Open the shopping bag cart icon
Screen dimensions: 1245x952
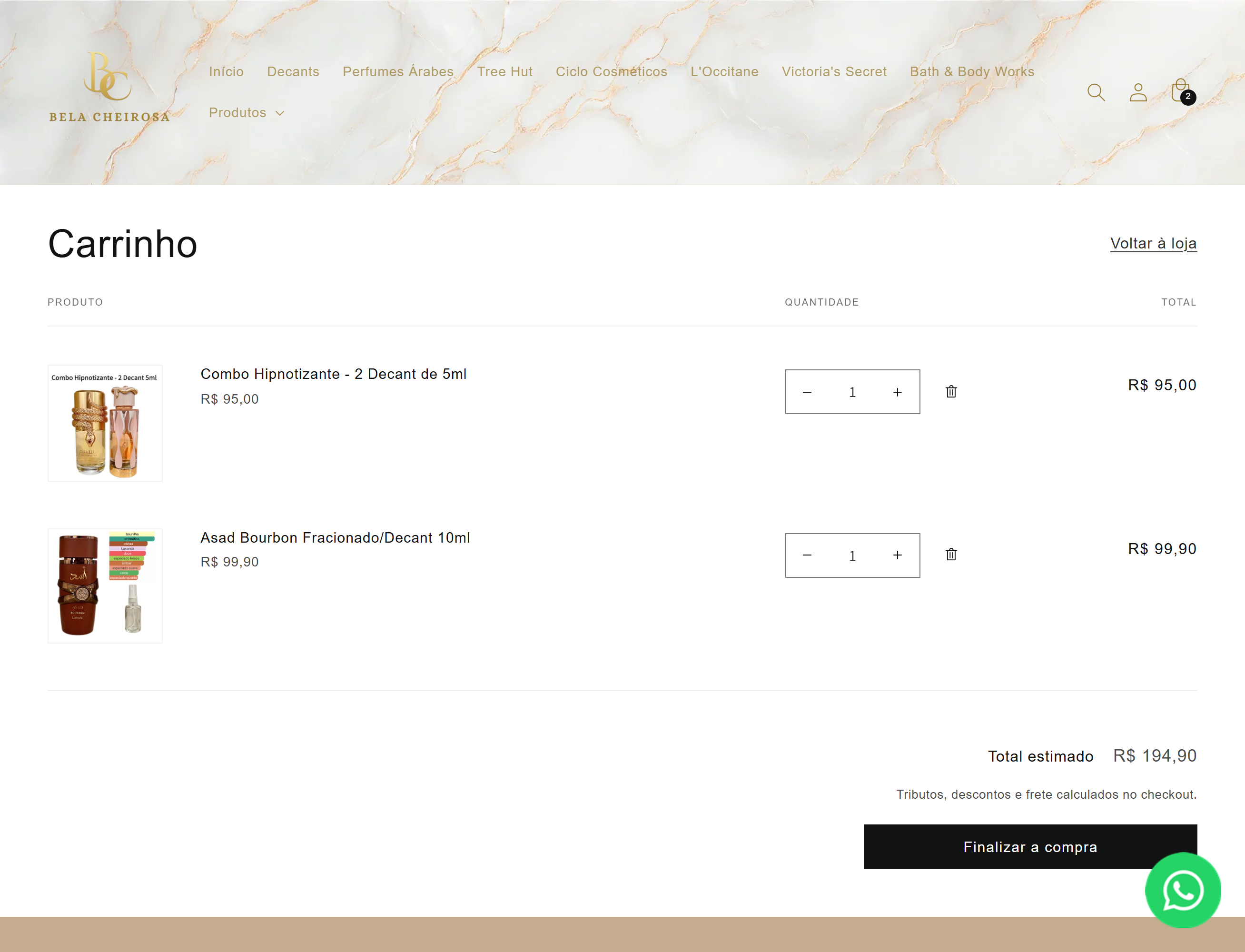1180,91
